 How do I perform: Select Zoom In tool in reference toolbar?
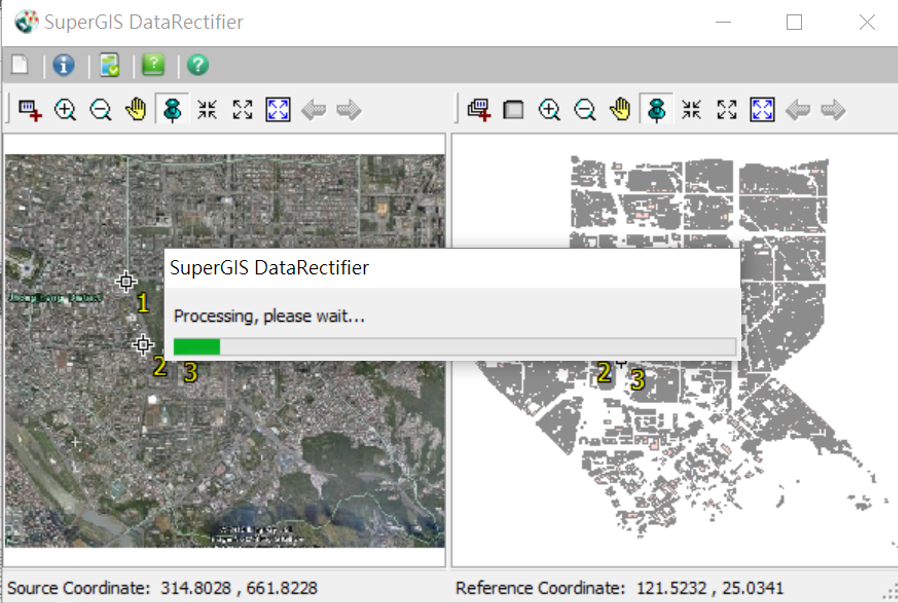click(549, 109)
